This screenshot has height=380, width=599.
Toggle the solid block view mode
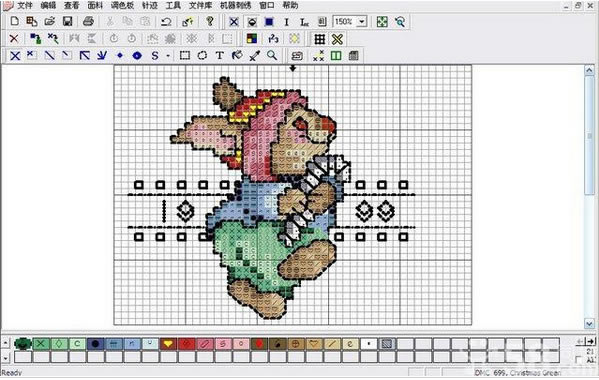click(x=269, y=22)
